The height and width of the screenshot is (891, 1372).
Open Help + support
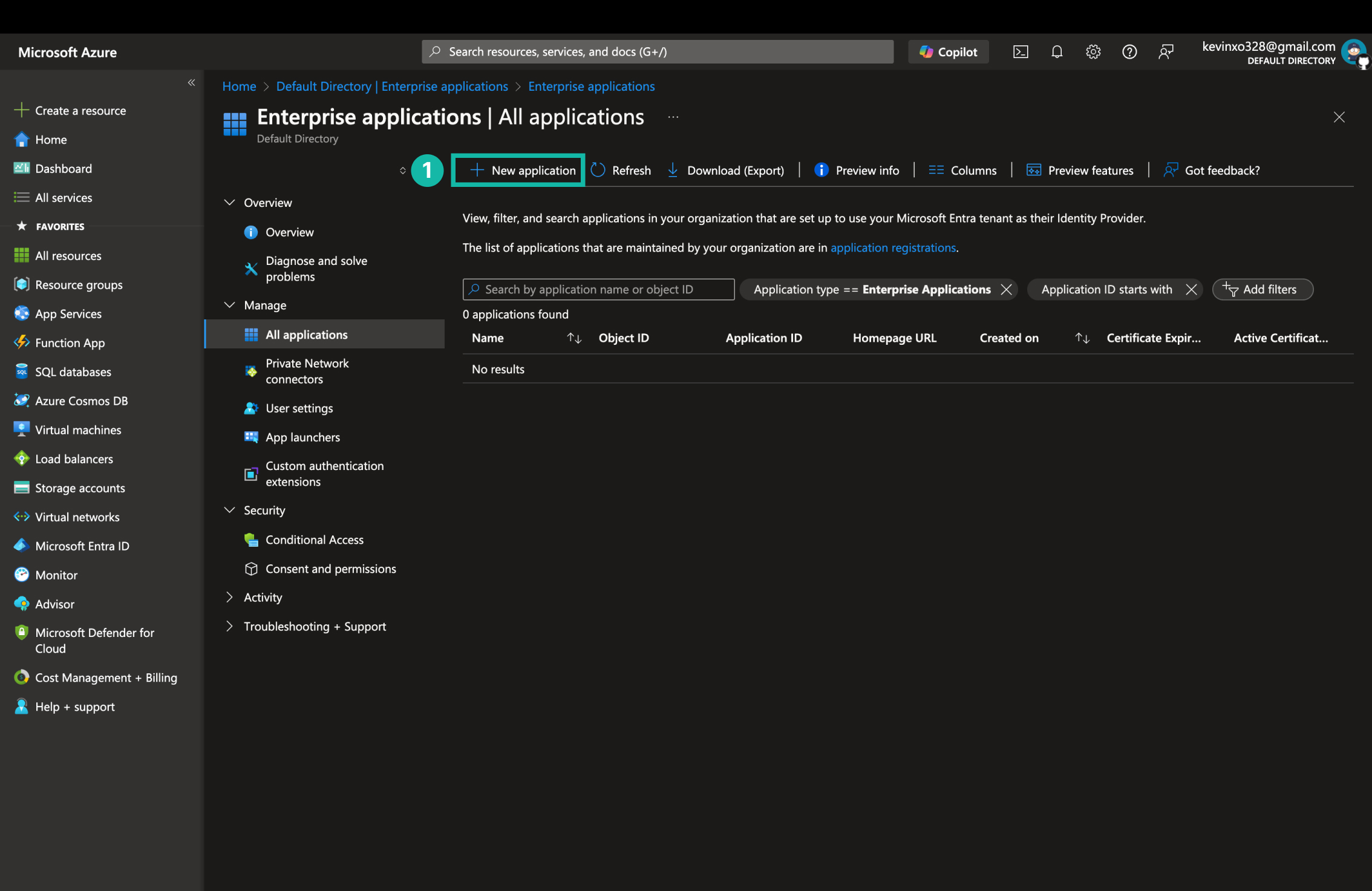tap(64, 707)
